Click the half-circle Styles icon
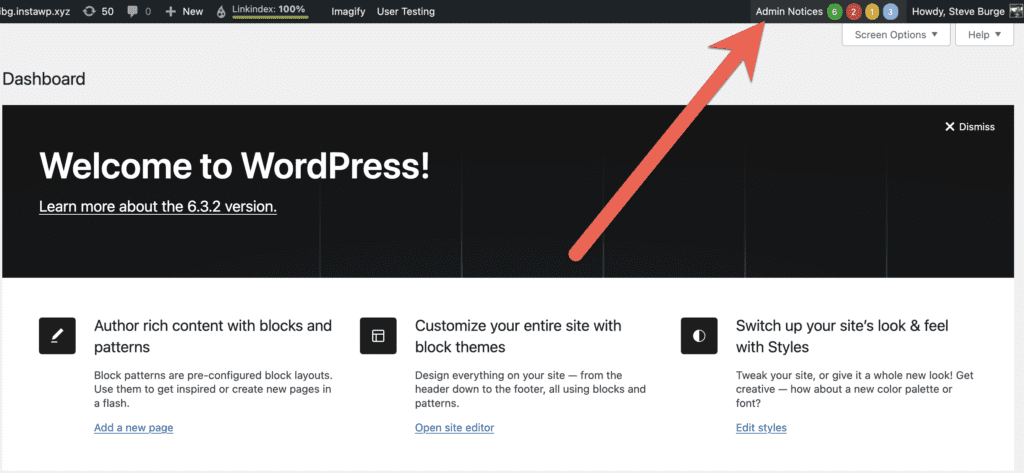This screenshot has height=473, width=1024. pos(699,336)
